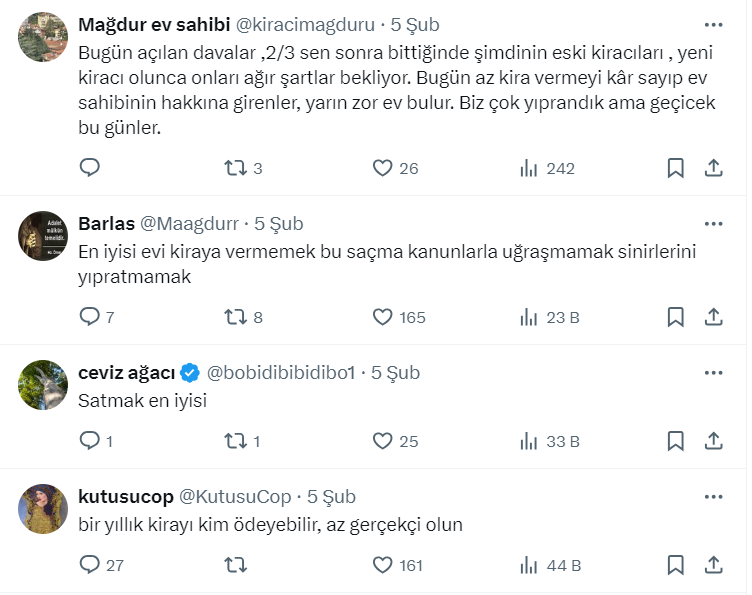The image size is (752, 595).
Task: Click the Barlas profile avatar
Action: point(43,236)
